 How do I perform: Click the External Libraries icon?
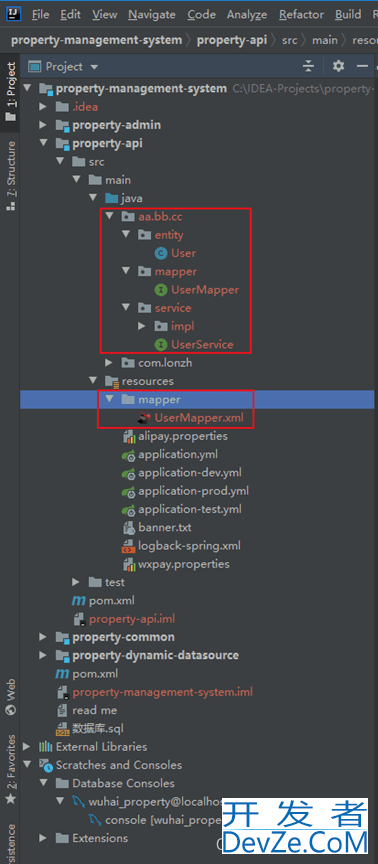(45, 747)
